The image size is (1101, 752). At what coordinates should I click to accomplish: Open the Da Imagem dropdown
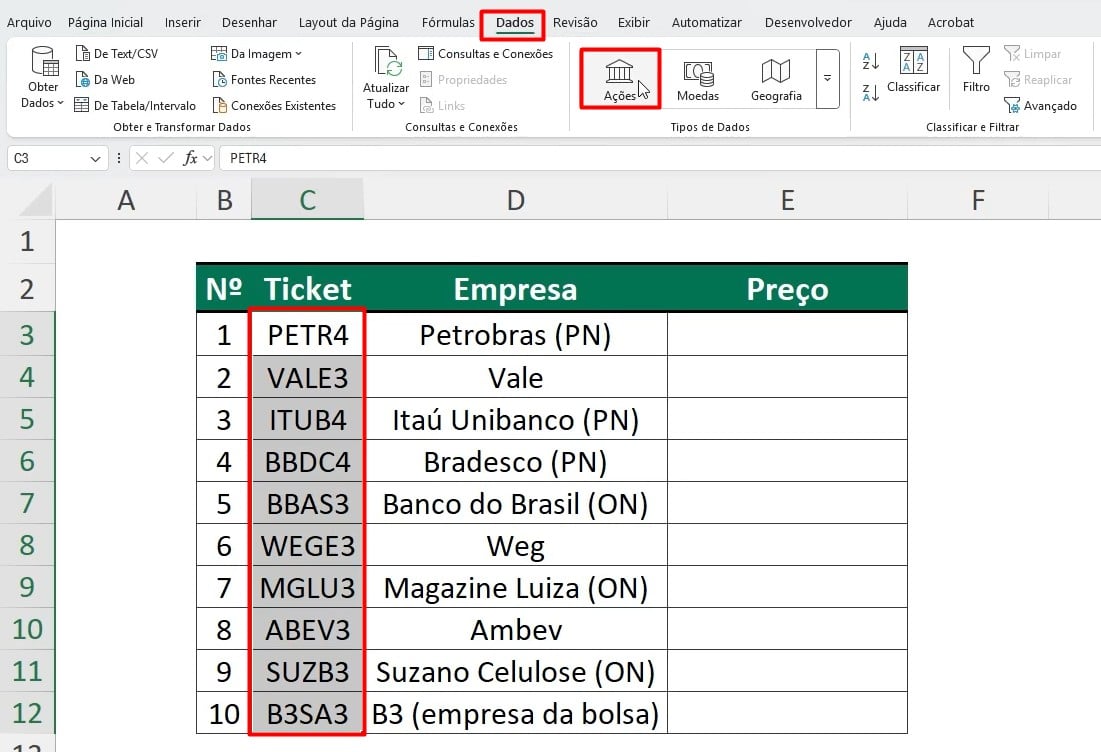(x=256, y=53)
